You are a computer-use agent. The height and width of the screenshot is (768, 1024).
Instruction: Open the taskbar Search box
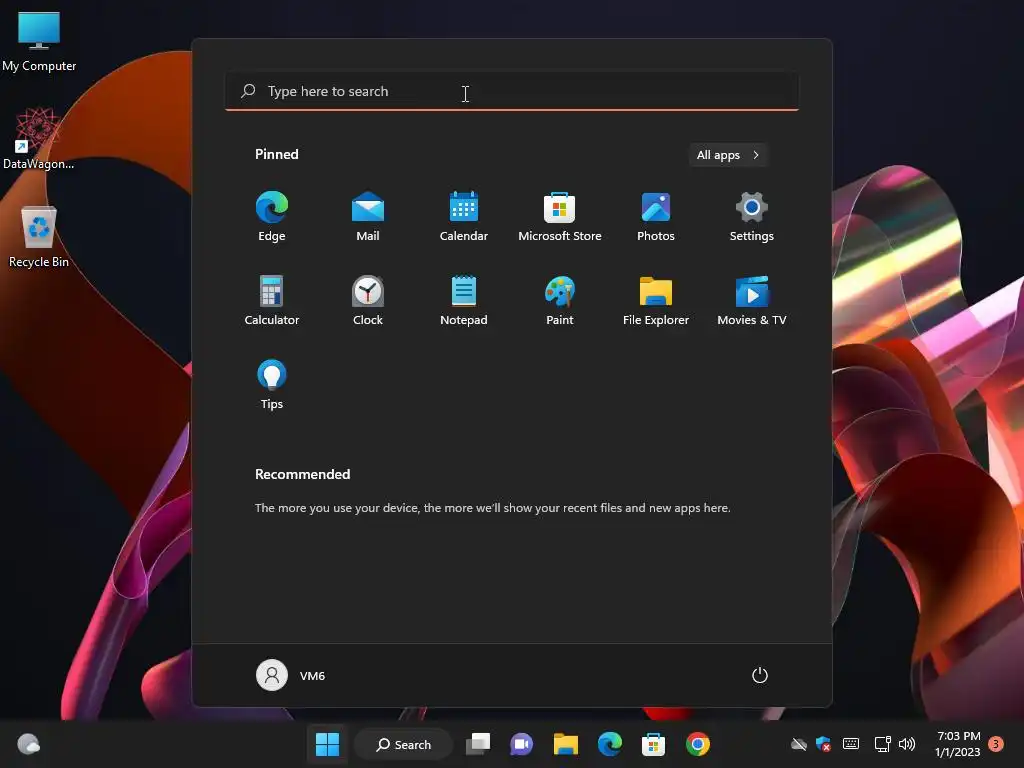tap(404, 744)
